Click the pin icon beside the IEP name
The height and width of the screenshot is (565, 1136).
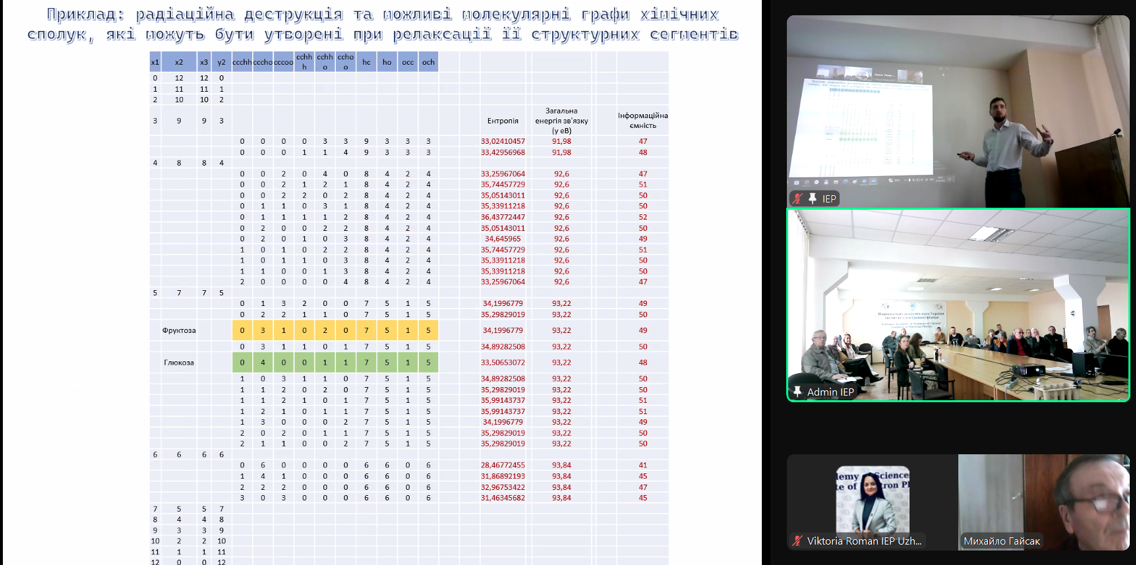tap(813, 198)
